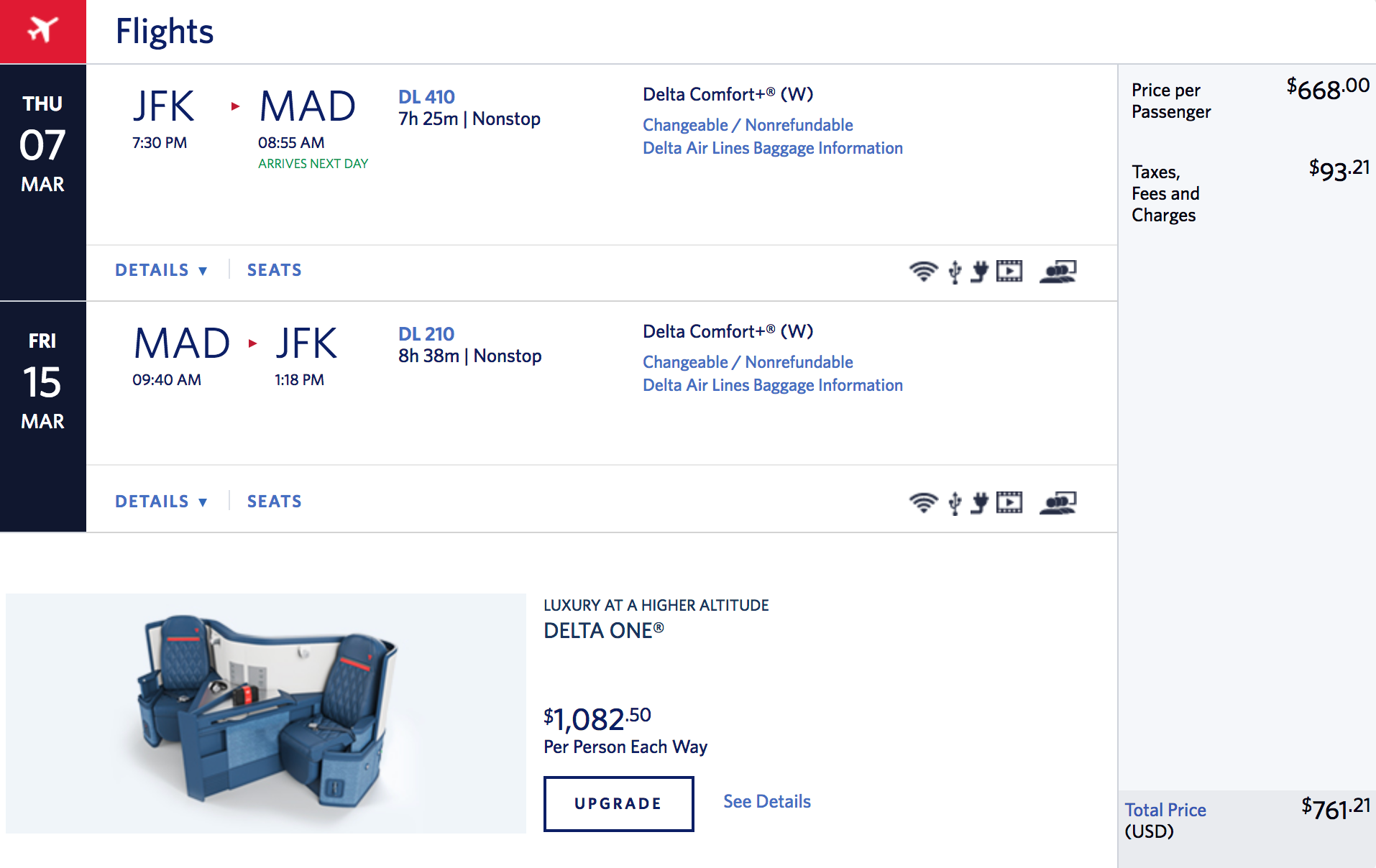Image resolution: width=1376 pixels, height=868 pixels.
Task: Open Changeable / Nonrefundable link for DL 210
Action: [748, 362]
